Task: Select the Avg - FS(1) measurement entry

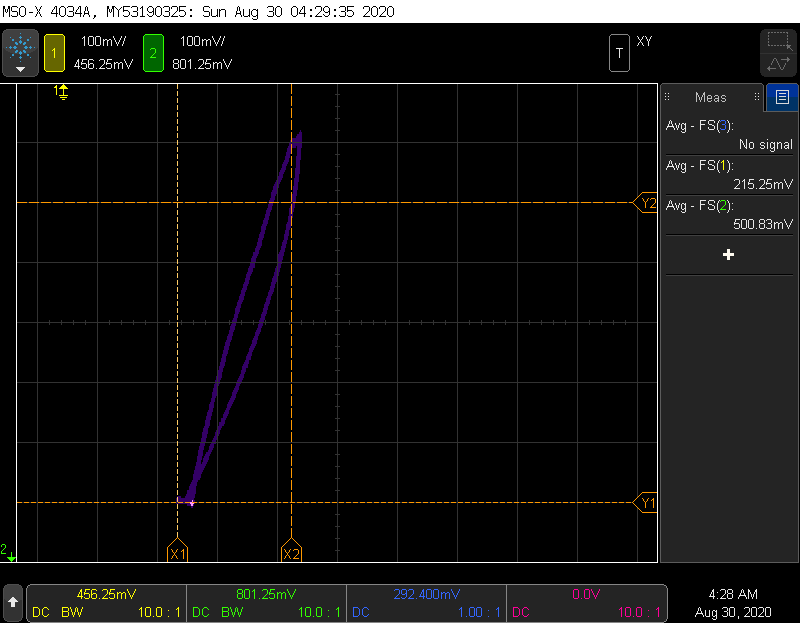Action: 728,175
